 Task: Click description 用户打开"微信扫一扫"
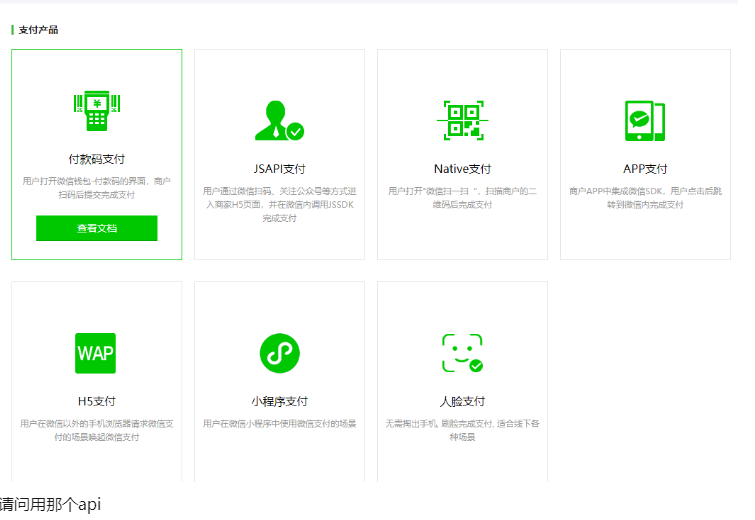coord(462,198)
